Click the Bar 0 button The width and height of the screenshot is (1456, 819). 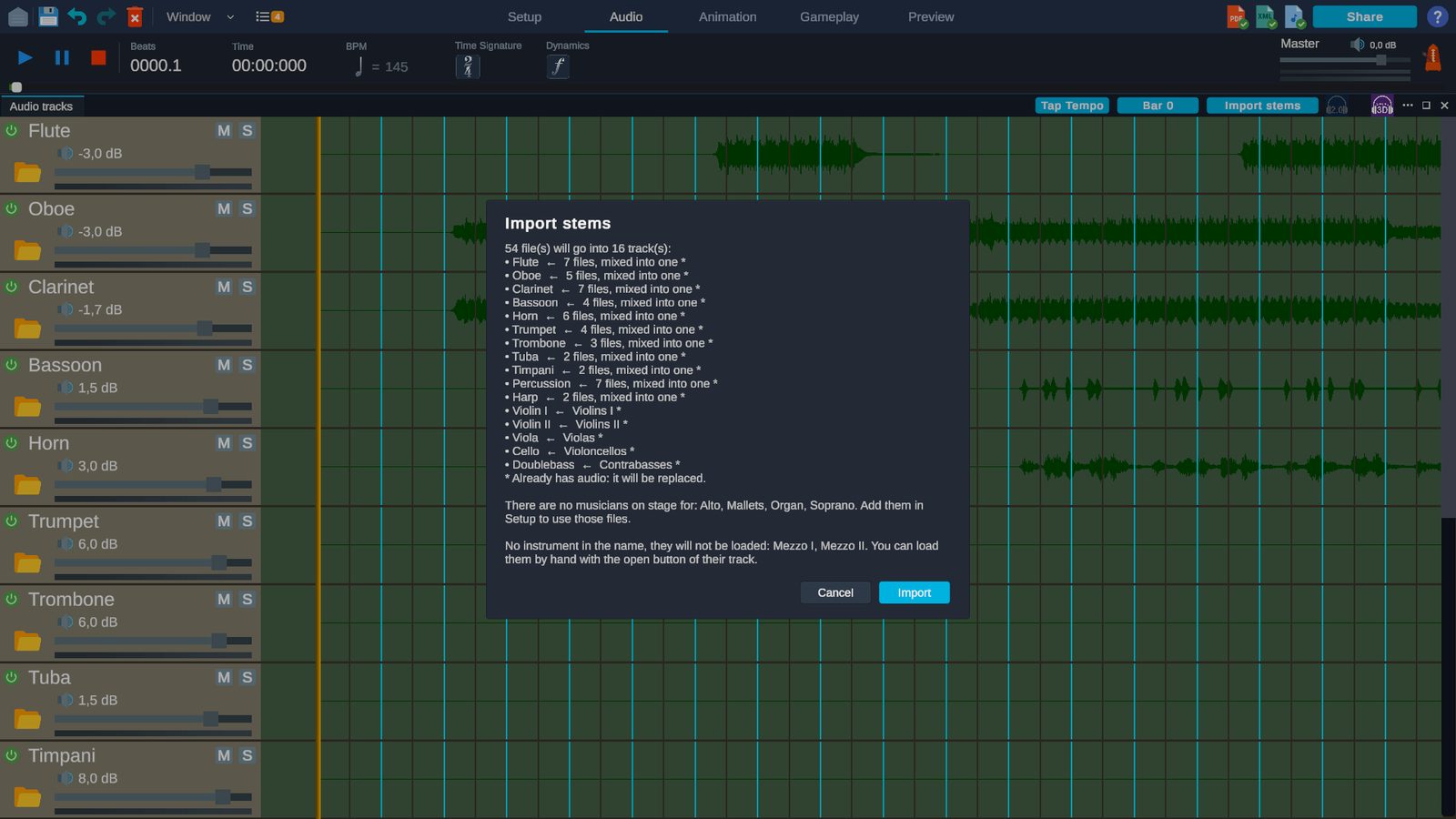[x=1158, y=106]
